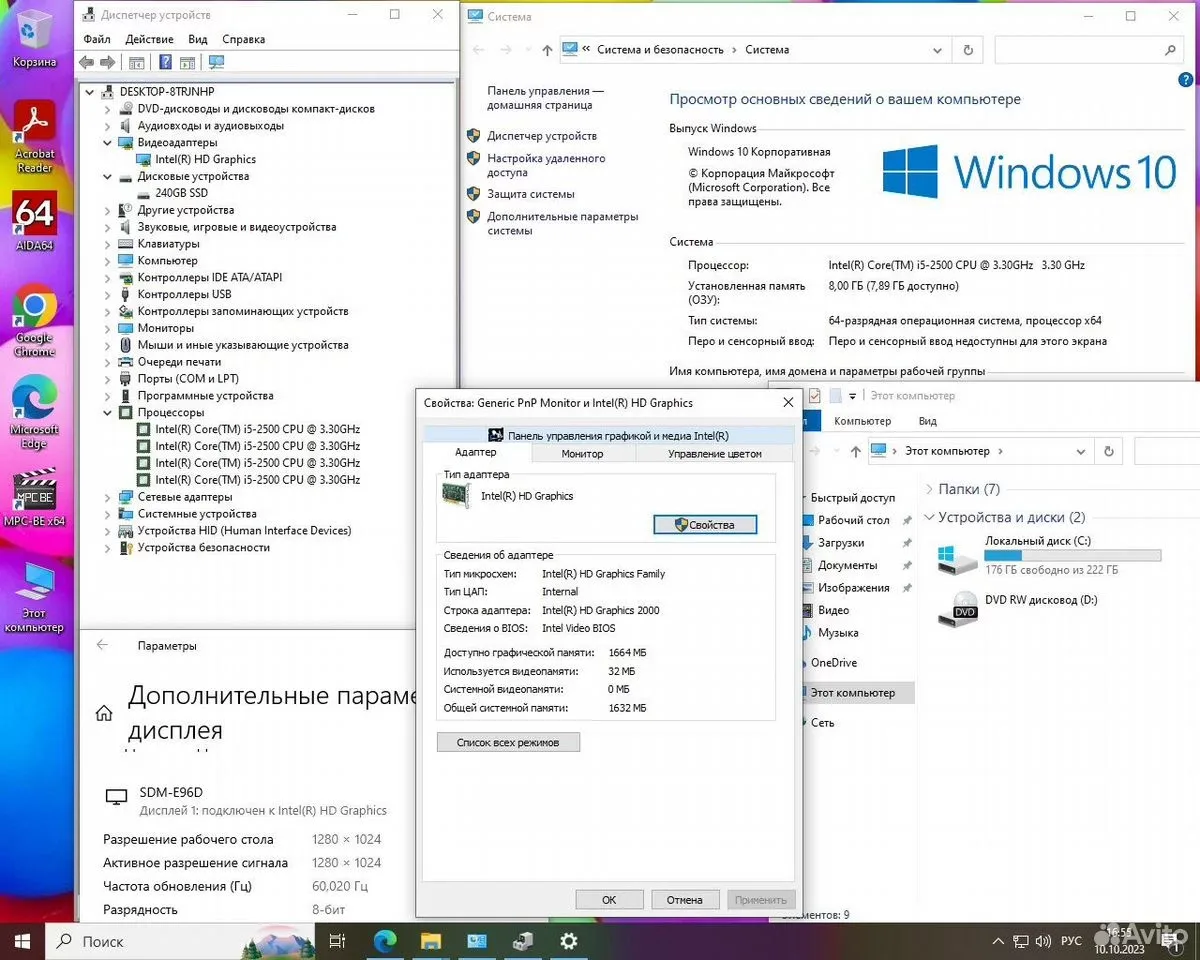Open the Файл menu in Device Manager
Image resolution: width=1200 pixels, height=960 pixels.
pyautogui.click(x=97, y=40)
